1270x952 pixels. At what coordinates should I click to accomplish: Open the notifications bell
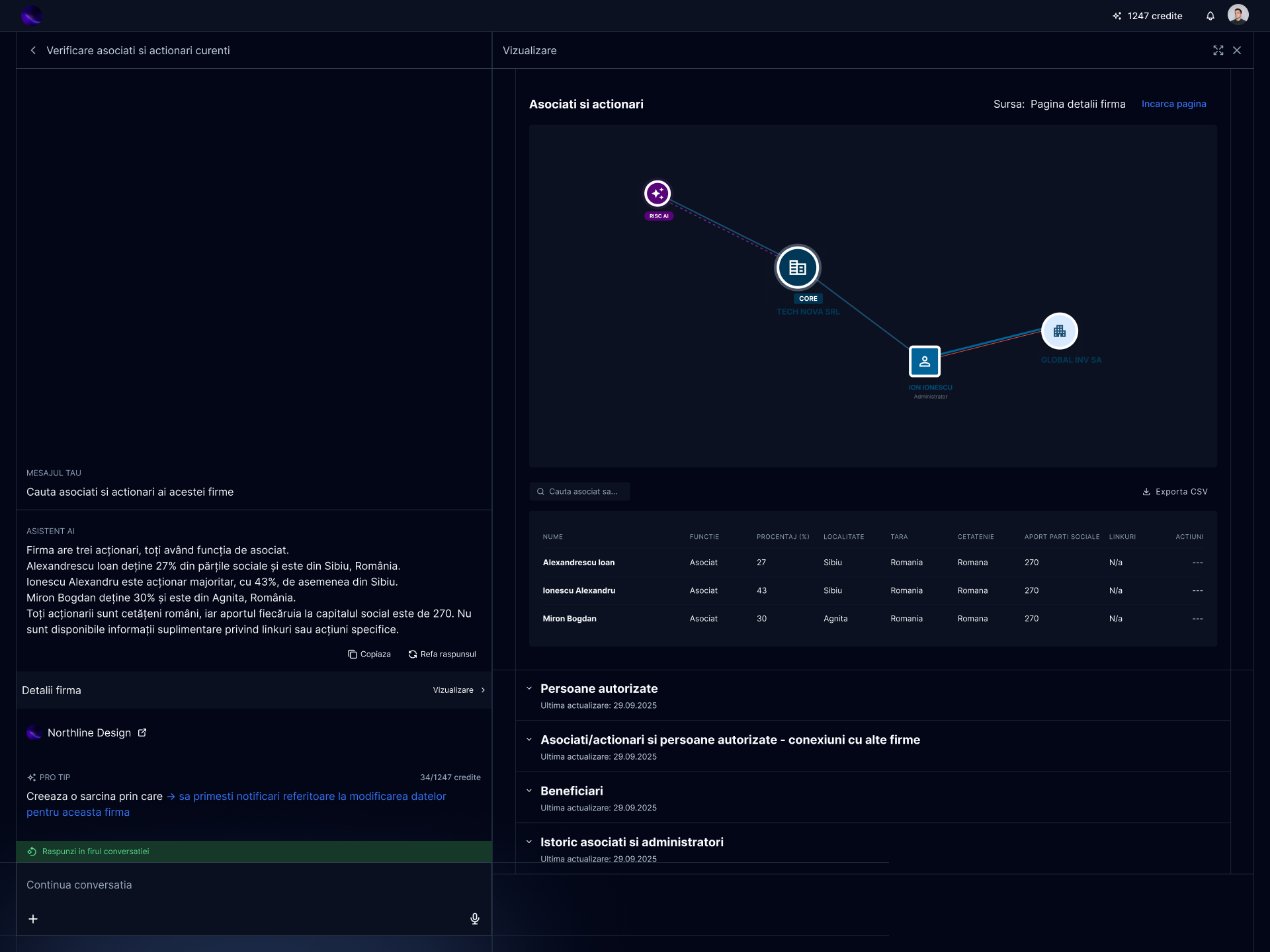(1210, 16)
